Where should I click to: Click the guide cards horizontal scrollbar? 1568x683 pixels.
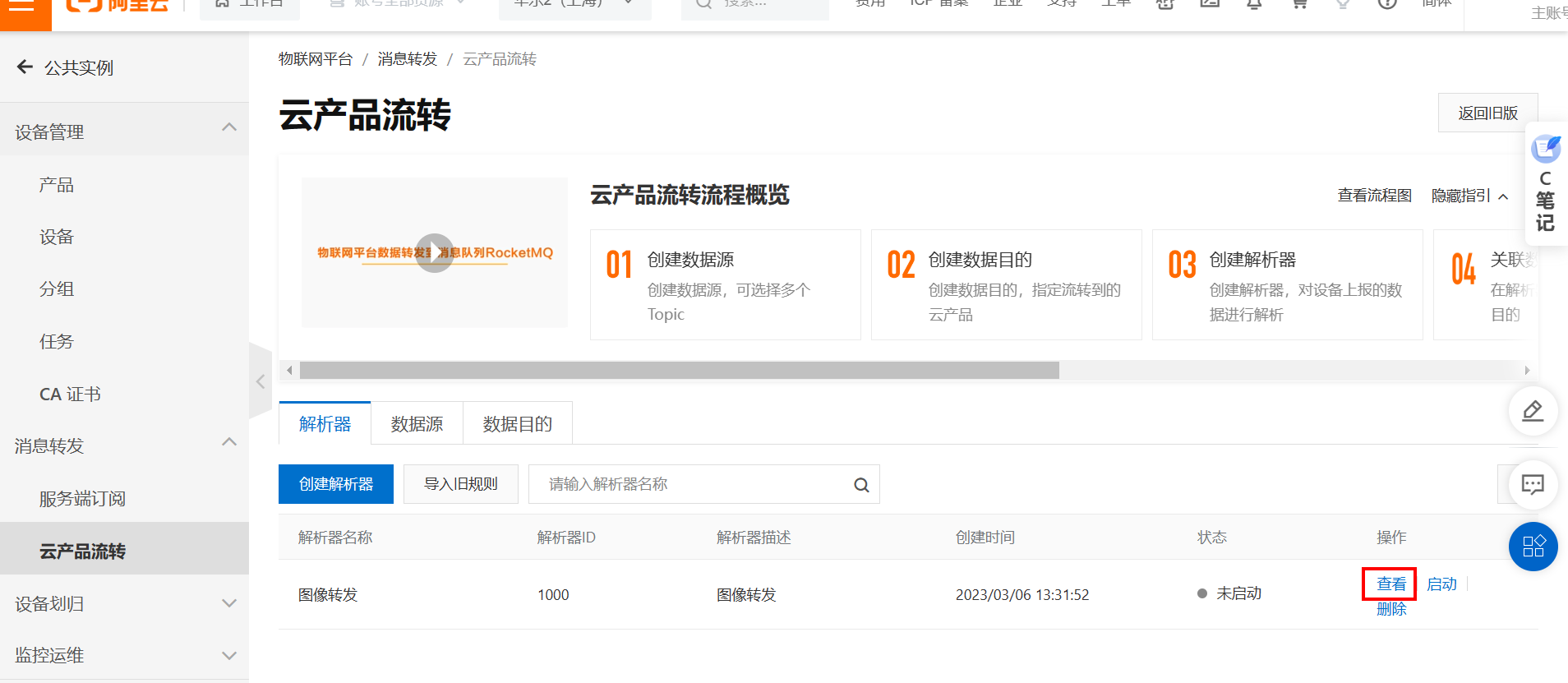click(680, 371)
